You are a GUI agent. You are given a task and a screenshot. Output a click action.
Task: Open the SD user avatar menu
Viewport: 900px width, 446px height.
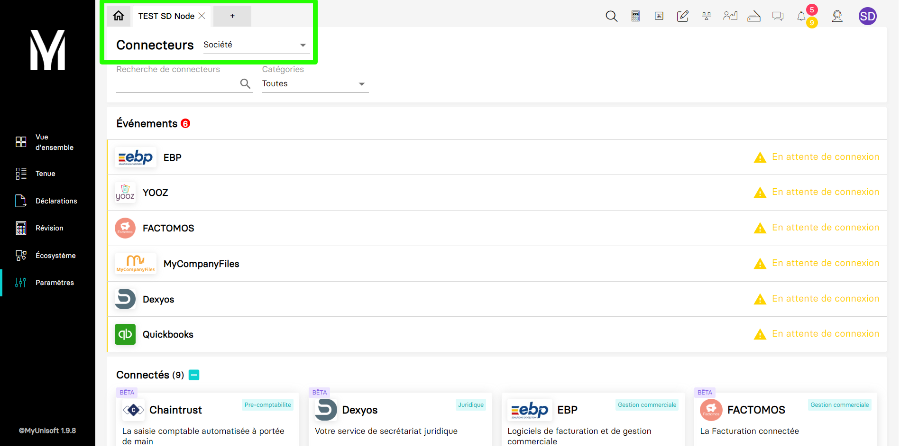[867, 16]
